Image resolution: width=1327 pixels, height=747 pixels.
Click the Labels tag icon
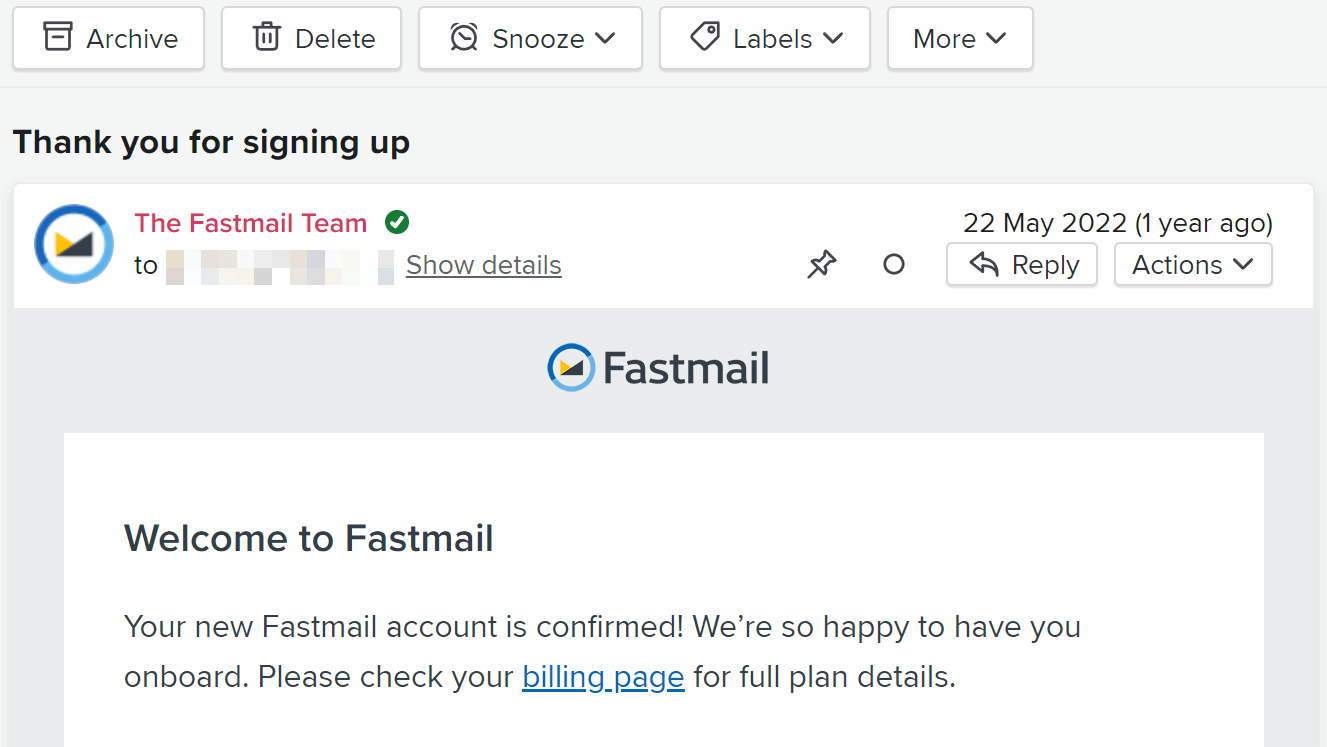point(705,38)
